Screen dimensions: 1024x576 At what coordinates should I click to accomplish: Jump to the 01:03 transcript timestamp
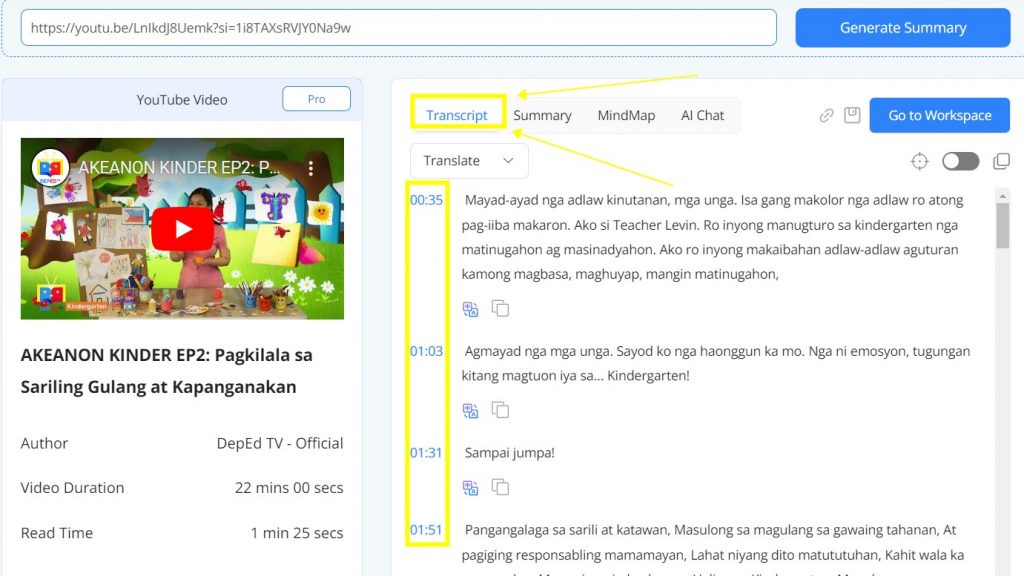[427, 351]
